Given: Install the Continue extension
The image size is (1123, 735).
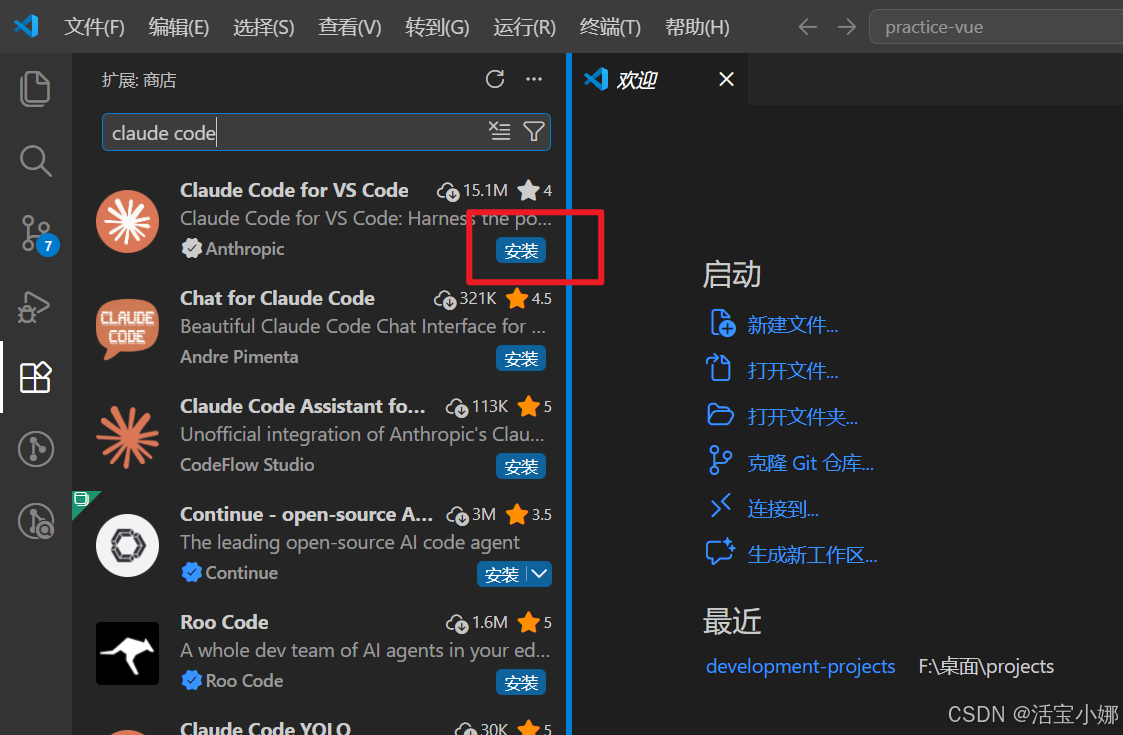Looking at the screenshot, I should pos(501,575).
